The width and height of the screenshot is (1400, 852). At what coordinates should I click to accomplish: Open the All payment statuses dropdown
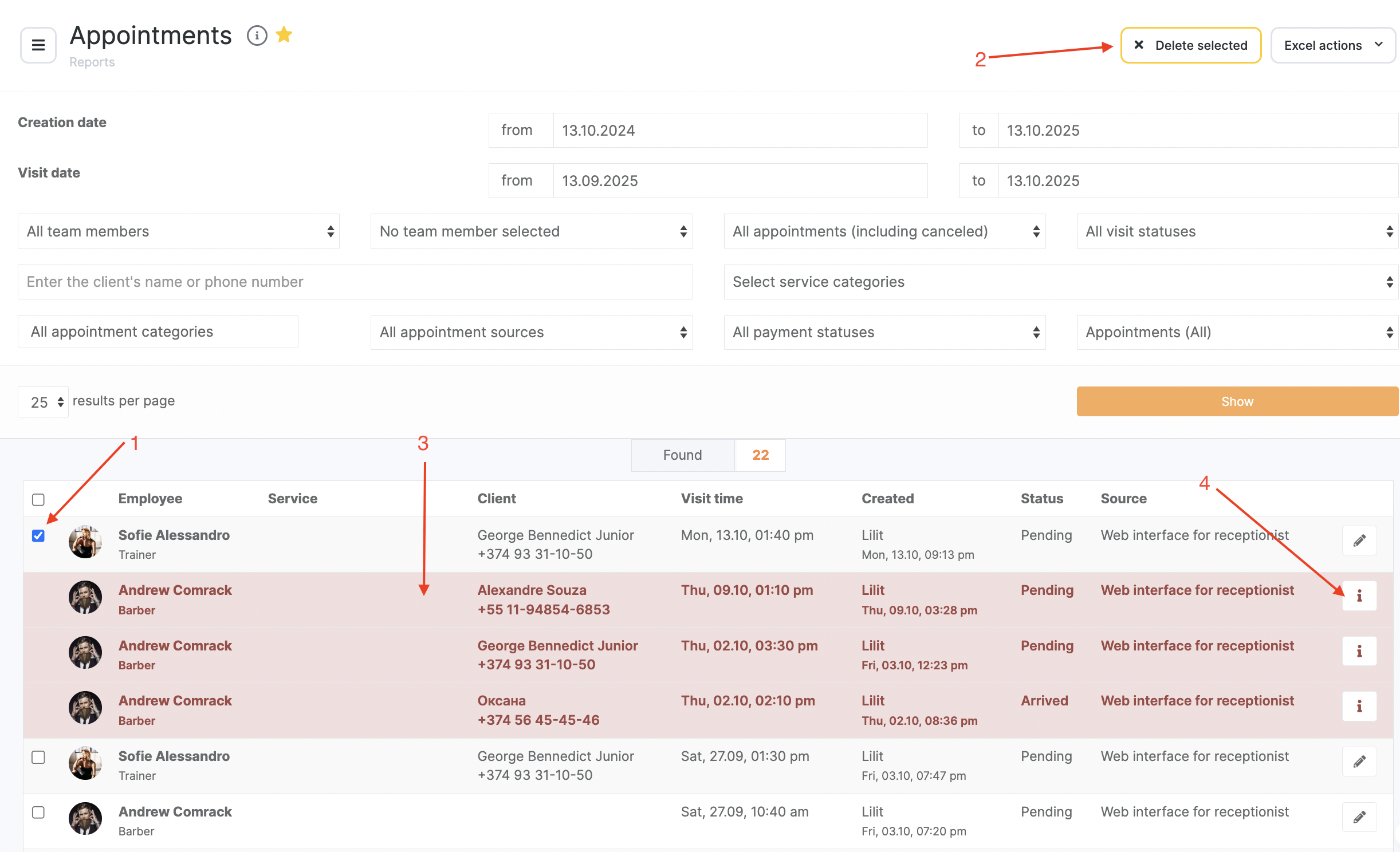click(x=884, y=332)
